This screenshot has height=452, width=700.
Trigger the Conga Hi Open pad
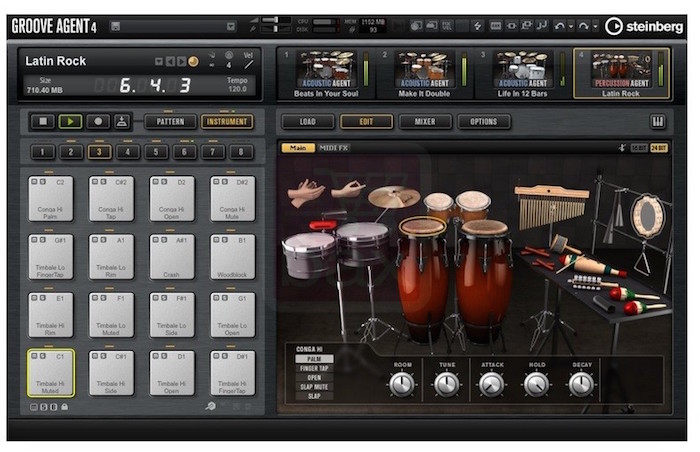(x=172, y=198)
